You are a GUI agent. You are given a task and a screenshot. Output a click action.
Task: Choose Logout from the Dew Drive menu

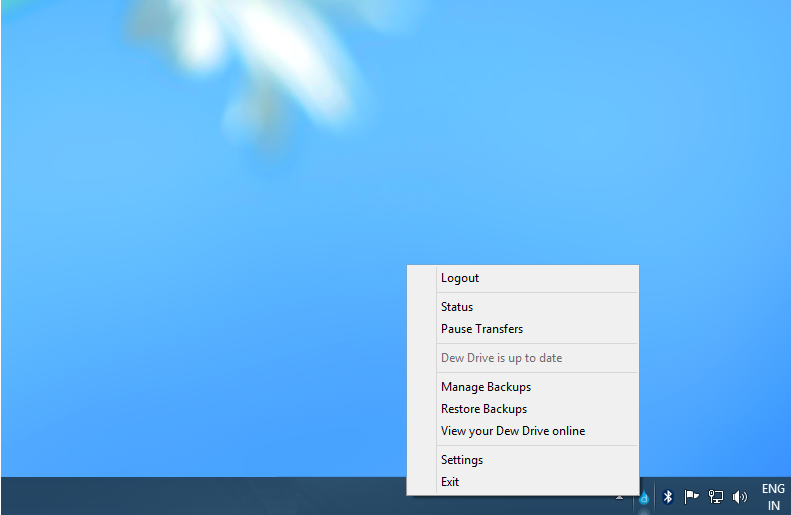(x=523, y=278)
